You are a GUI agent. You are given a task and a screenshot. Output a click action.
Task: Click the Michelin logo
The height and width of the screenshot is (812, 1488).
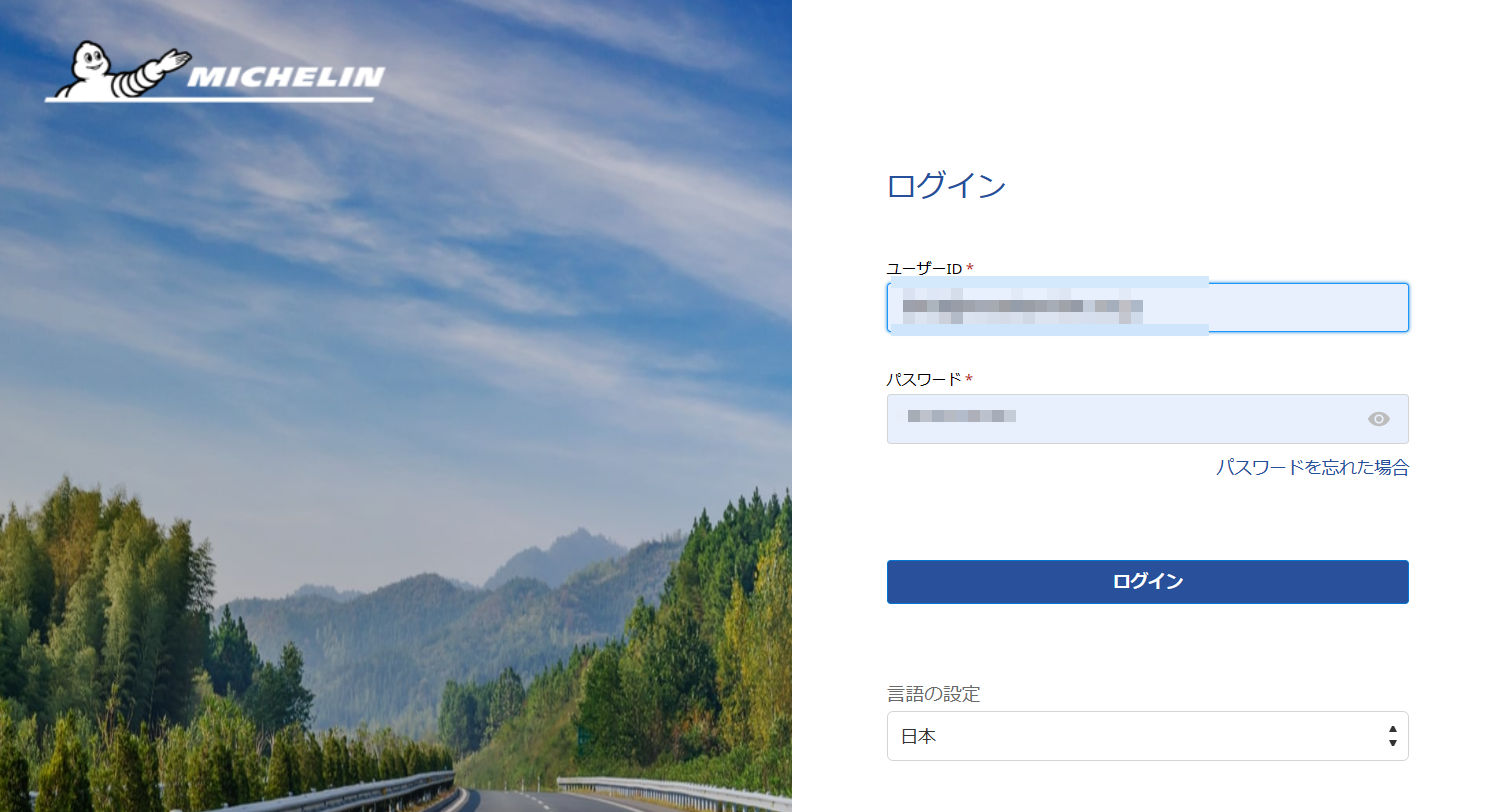point(214,72)
